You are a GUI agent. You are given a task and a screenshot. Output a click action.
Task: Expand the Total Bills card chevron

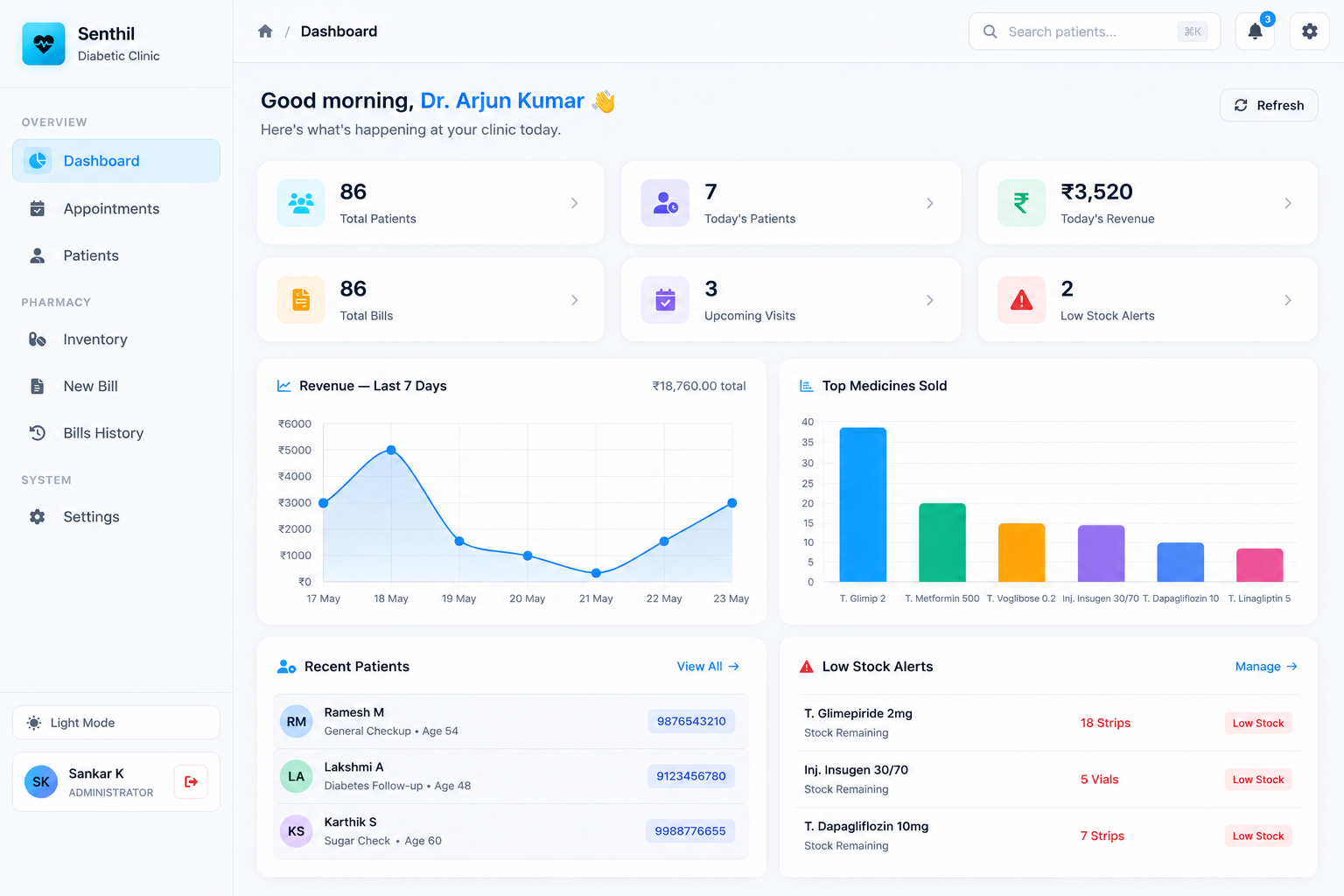coord(574,300)
